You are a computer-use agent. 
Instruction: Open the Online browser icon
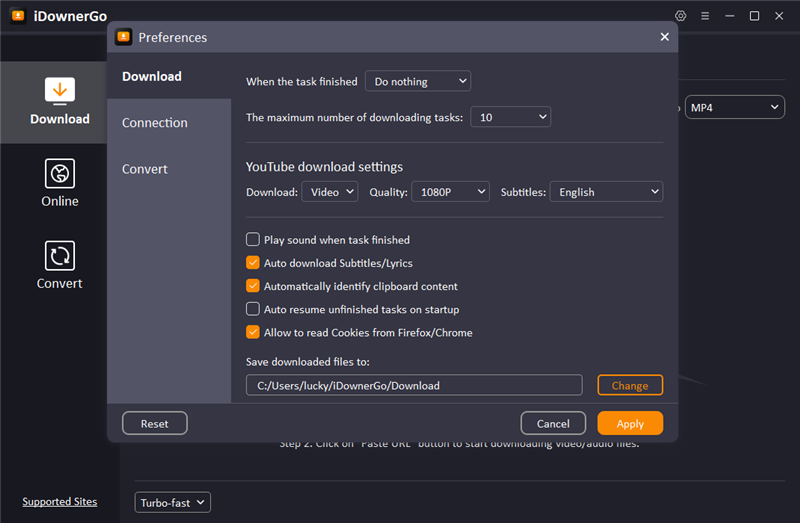pos(60,173)
